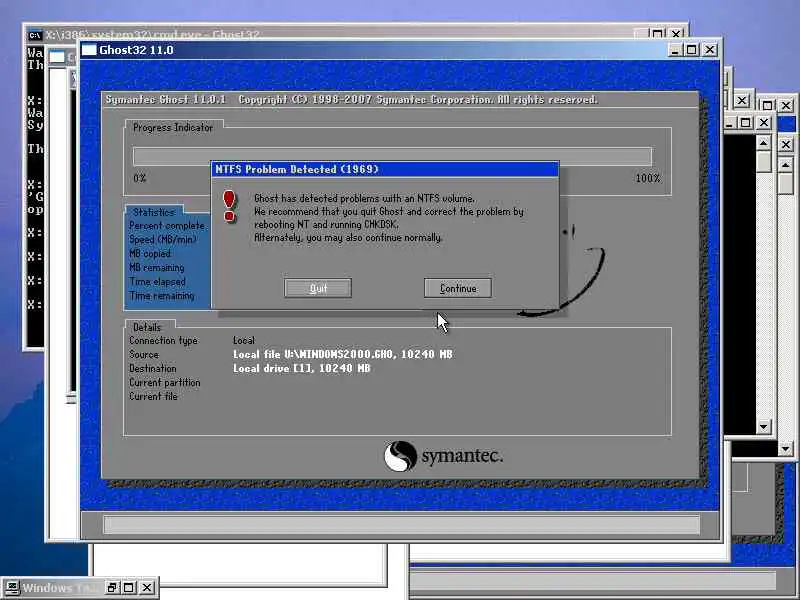Click 'Alternately, you may also continue normally' text
800x600 pixels.
[x=348, y=238]
